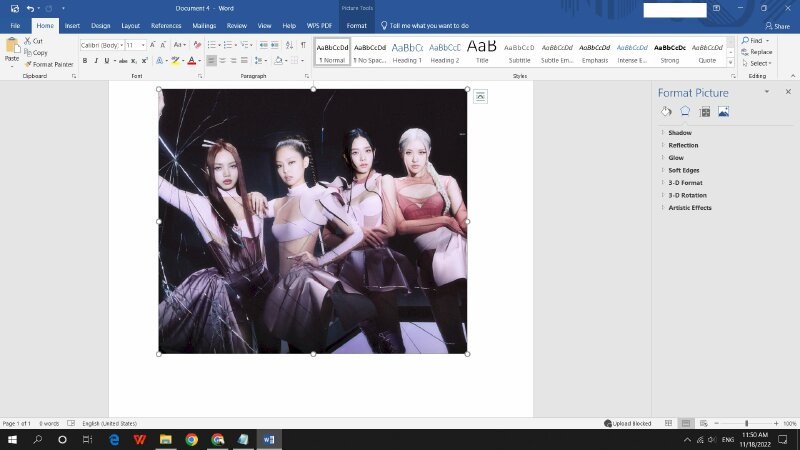Toggle show paragraph marks
This screenshot has height=450, width=800.
tap(303, 45)
